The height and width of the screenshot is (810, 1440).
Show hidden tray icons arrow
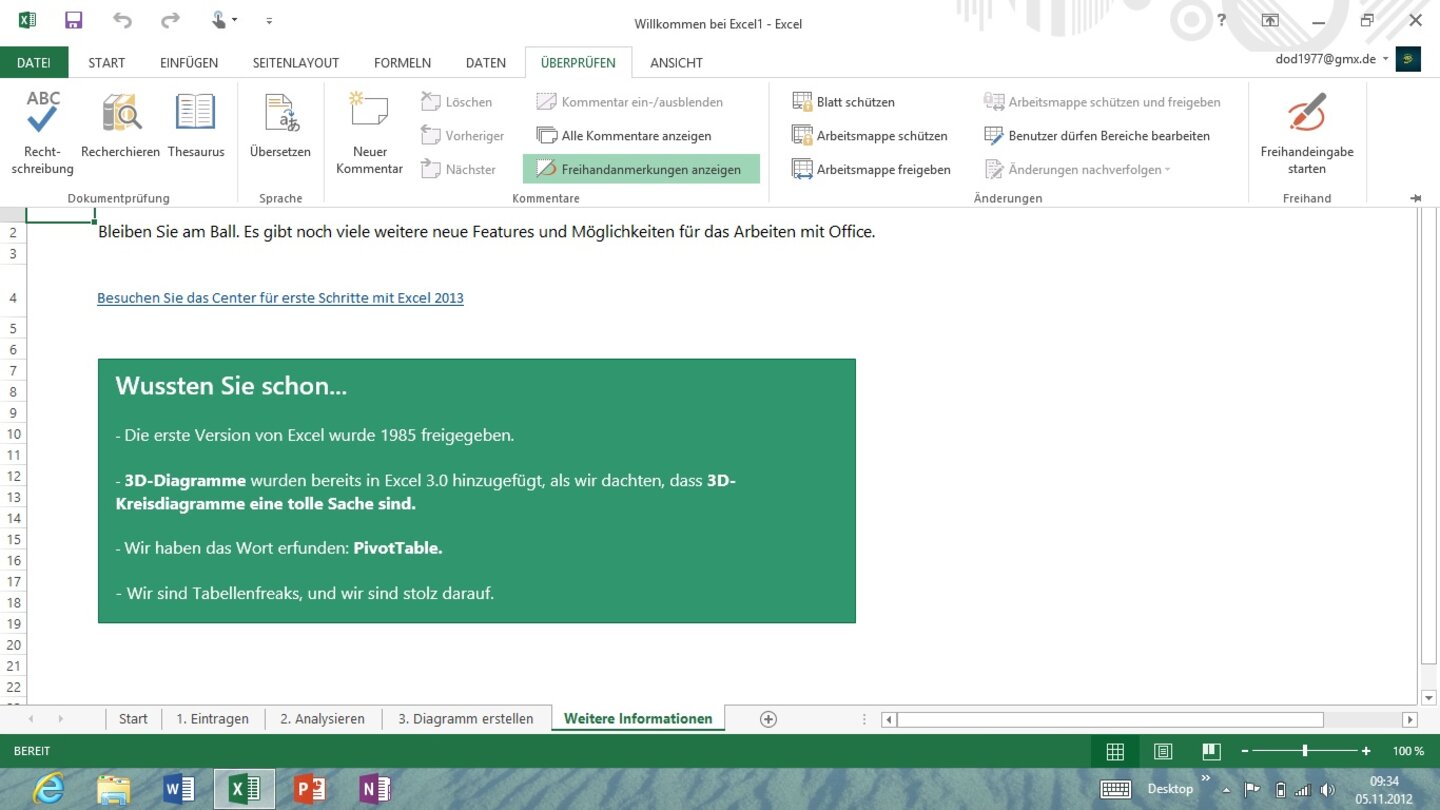pos(1226,790)
